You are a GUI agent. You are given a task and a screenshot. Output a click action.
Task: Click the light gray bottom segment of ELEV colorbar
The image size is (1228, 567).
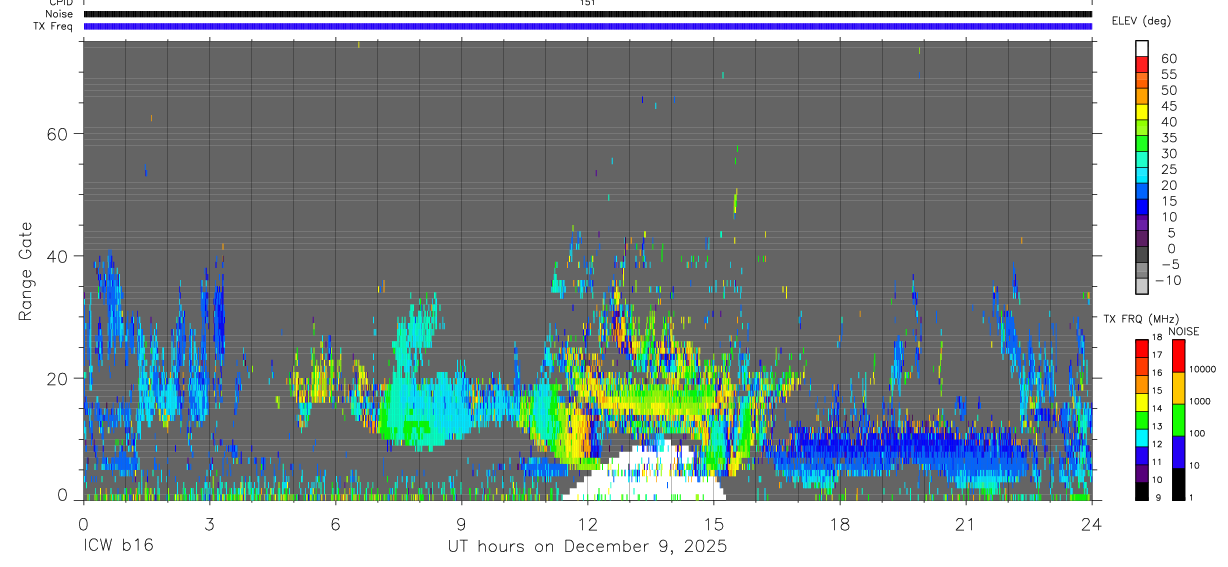1142,286
